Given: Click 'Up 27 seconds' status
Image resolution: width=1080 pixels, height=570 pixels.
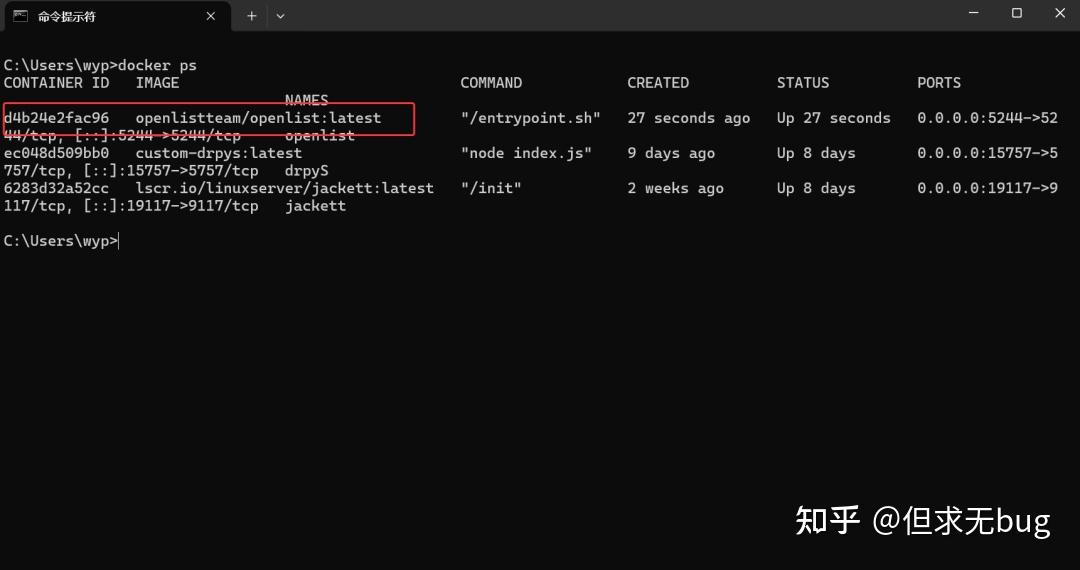Looking at the screenshot, I should coord(833,118).
